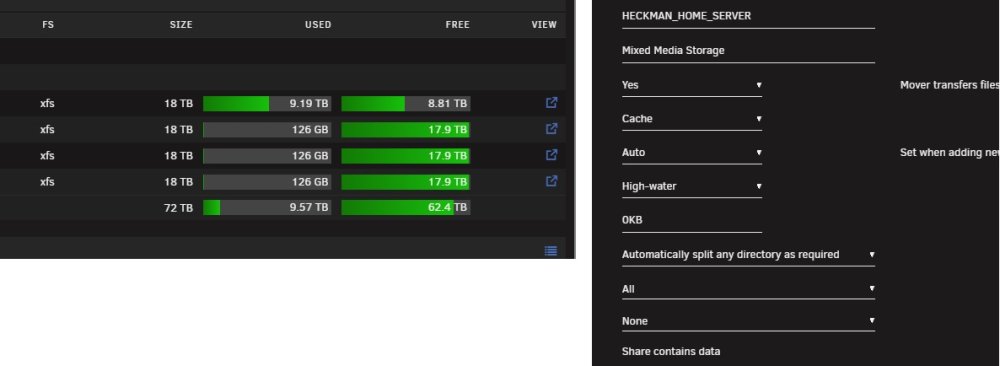Edit the 0KB minimum free space field
The width and height of the screenshot is (1000, 366).
coord(692,221)
